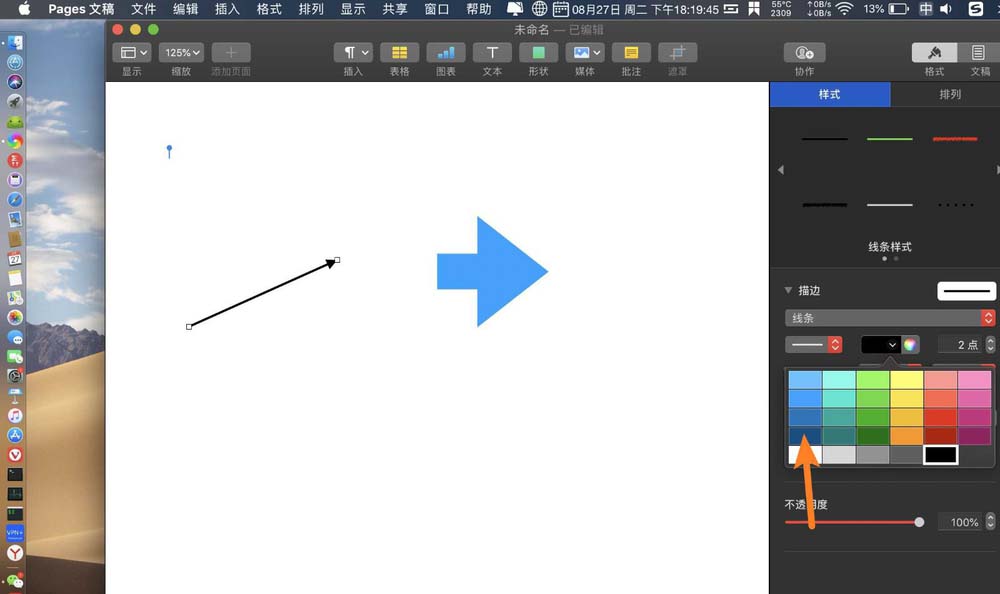Switch to the Style (样式) tab
The width and height of the screenshot is (1000, 594).
point(830,94)
